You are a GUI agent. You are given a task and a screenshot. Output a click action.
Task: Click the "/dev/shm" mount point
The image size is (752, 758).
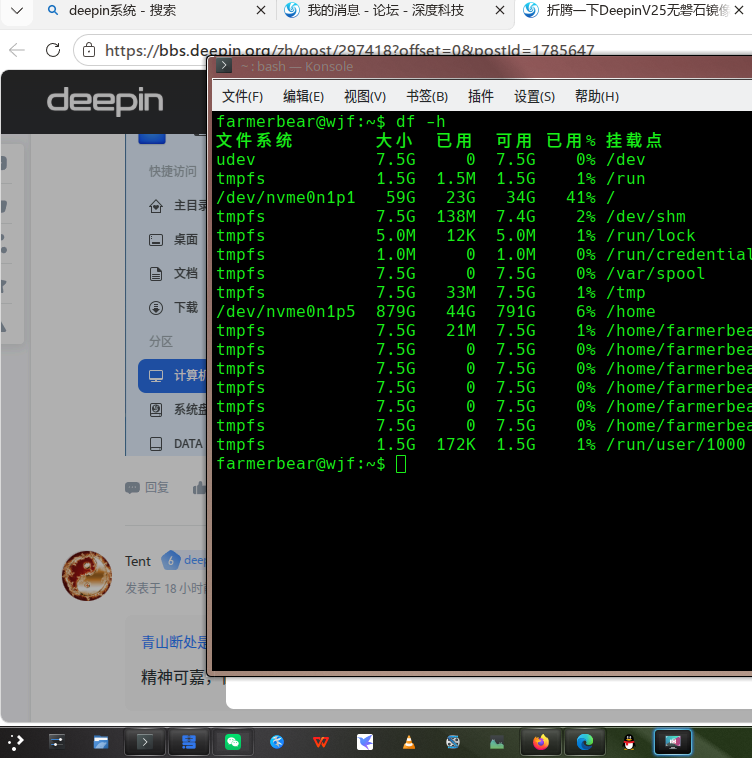click(x=646, y=217)
